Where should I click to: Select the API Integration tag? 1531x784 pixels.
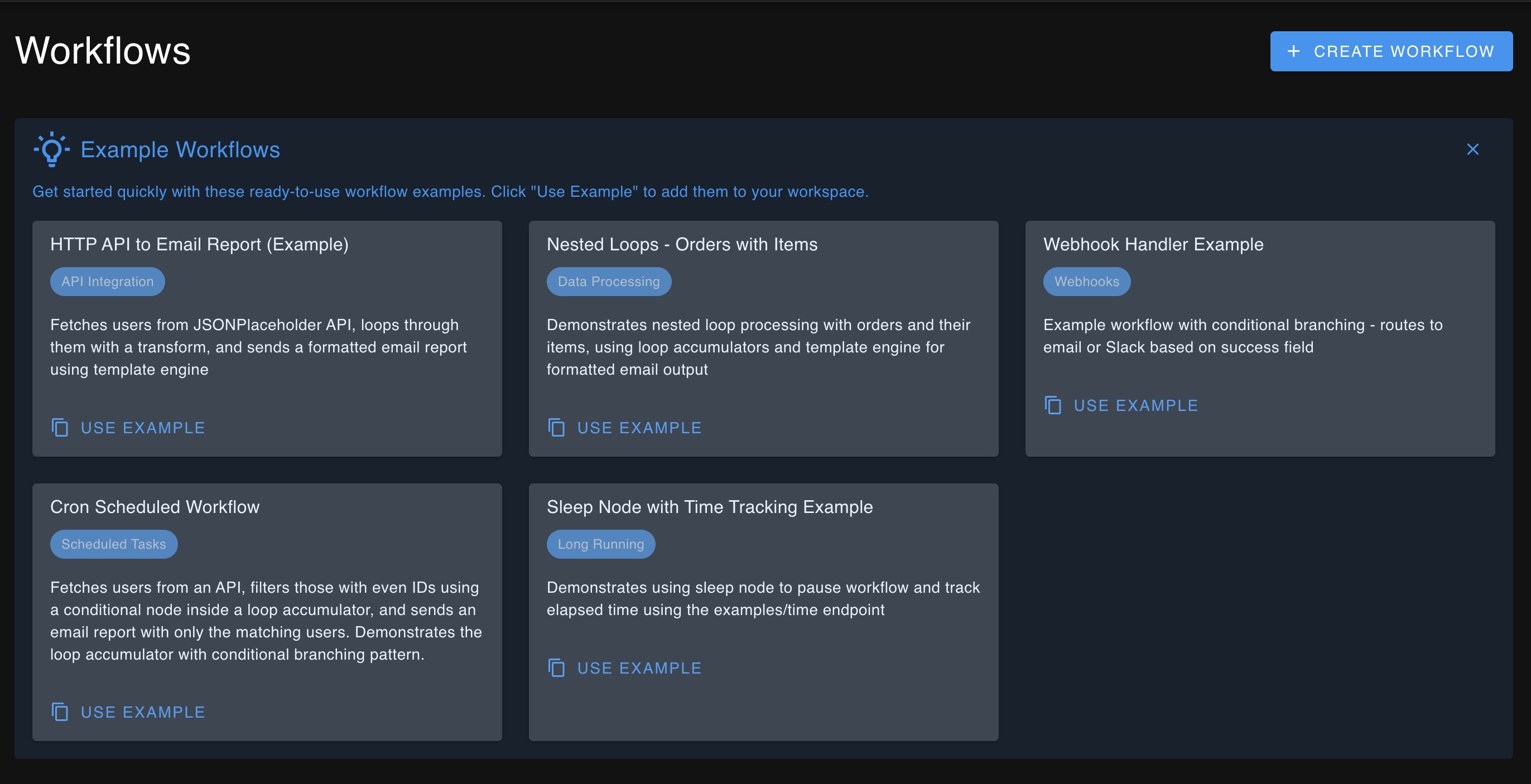point(107,281)
